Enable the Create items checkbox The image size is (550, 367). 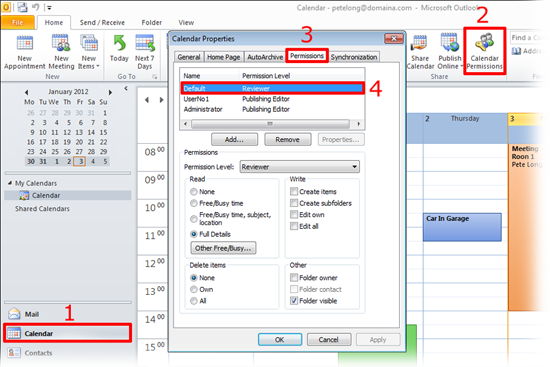[294, 192]
